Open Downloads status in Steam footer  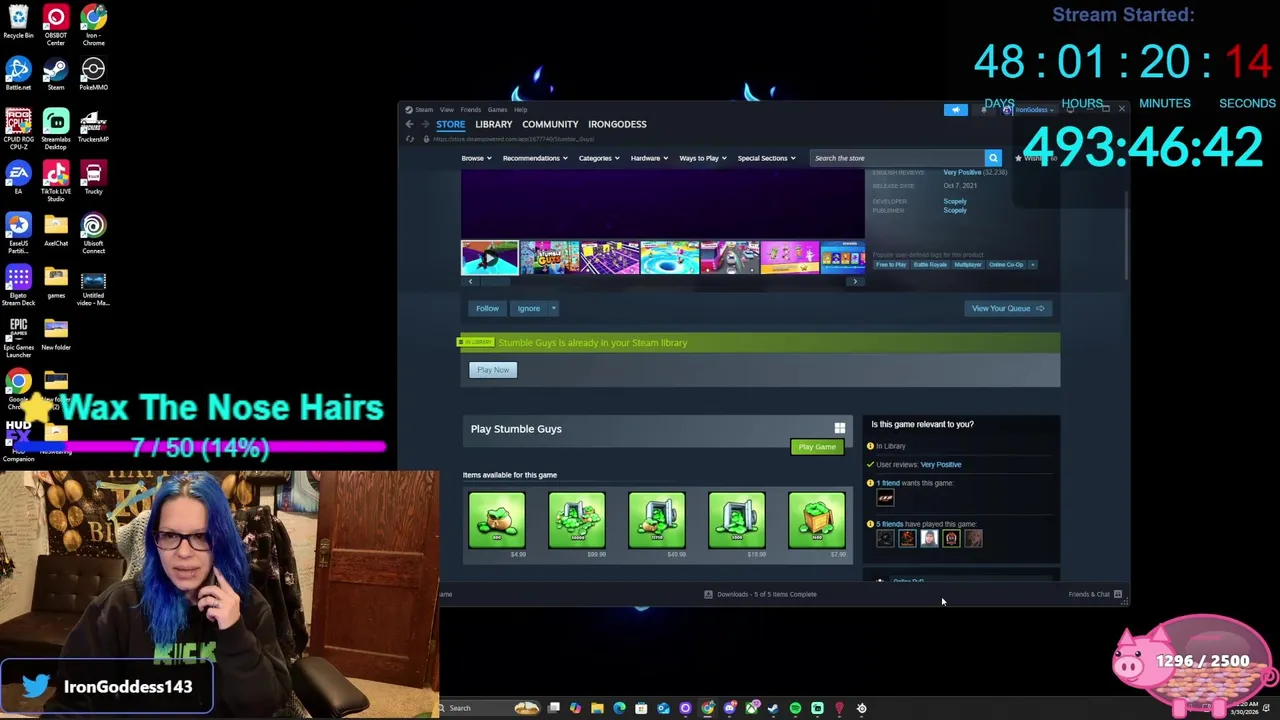click(760, 594)
